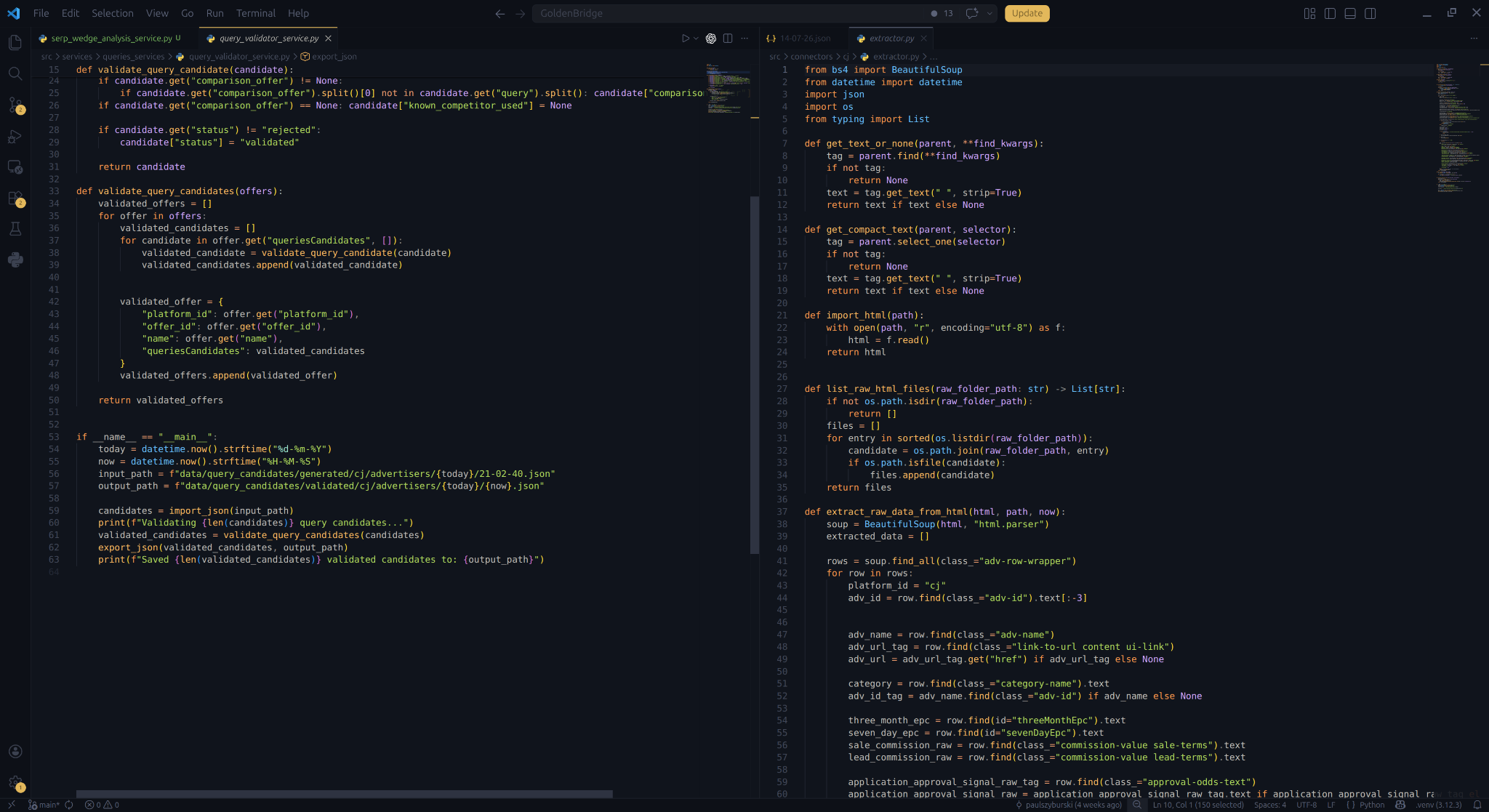Switch to the 14-07-26.json tab
Image resolution: width=1489 pixels, height=812 pixels.
[805, 39]
